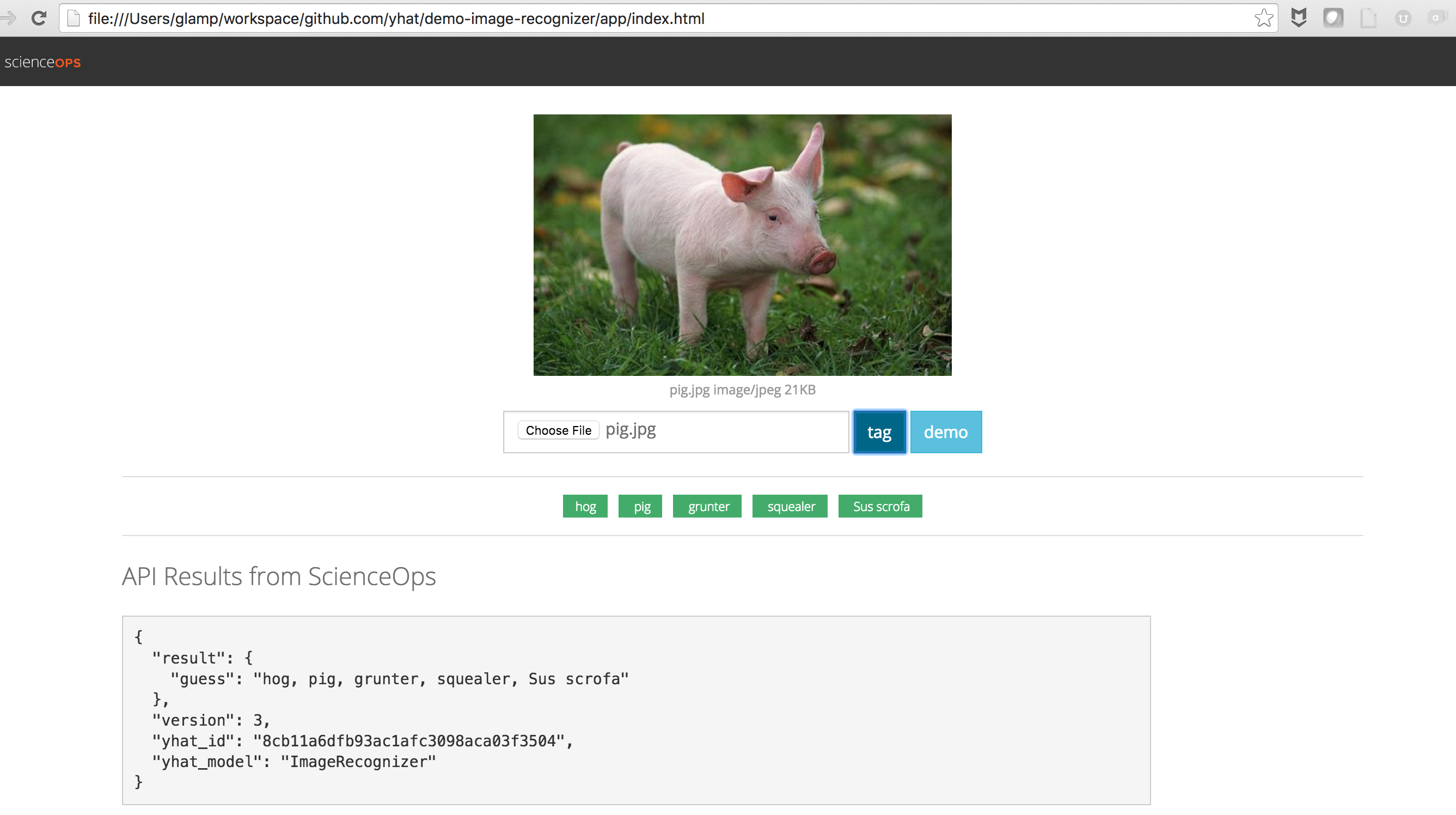
Task: Click the Sus scrofa tag label
Action: click(880, 506)
